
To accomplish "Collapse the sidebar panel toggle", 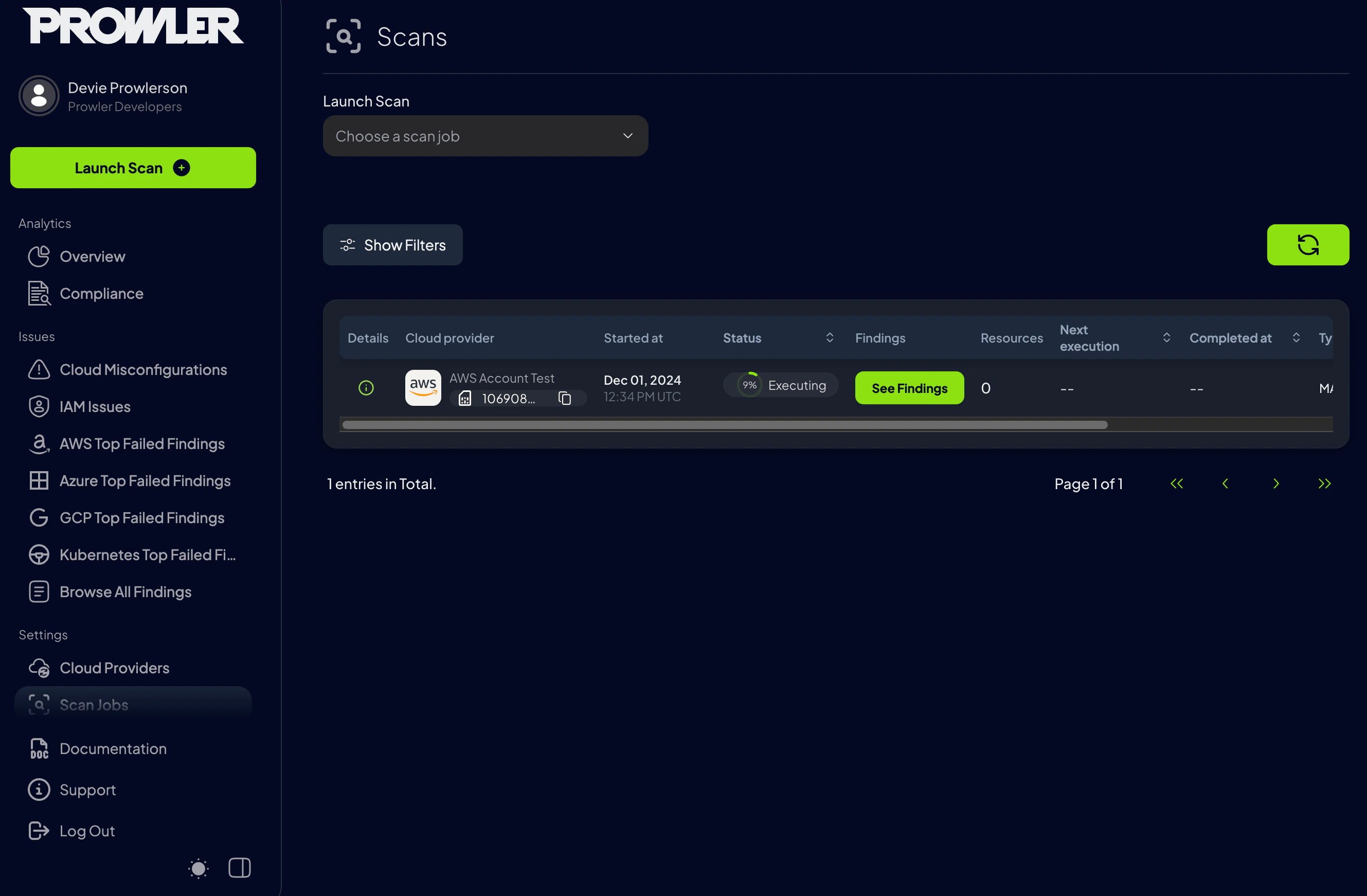I will point(240,868).
